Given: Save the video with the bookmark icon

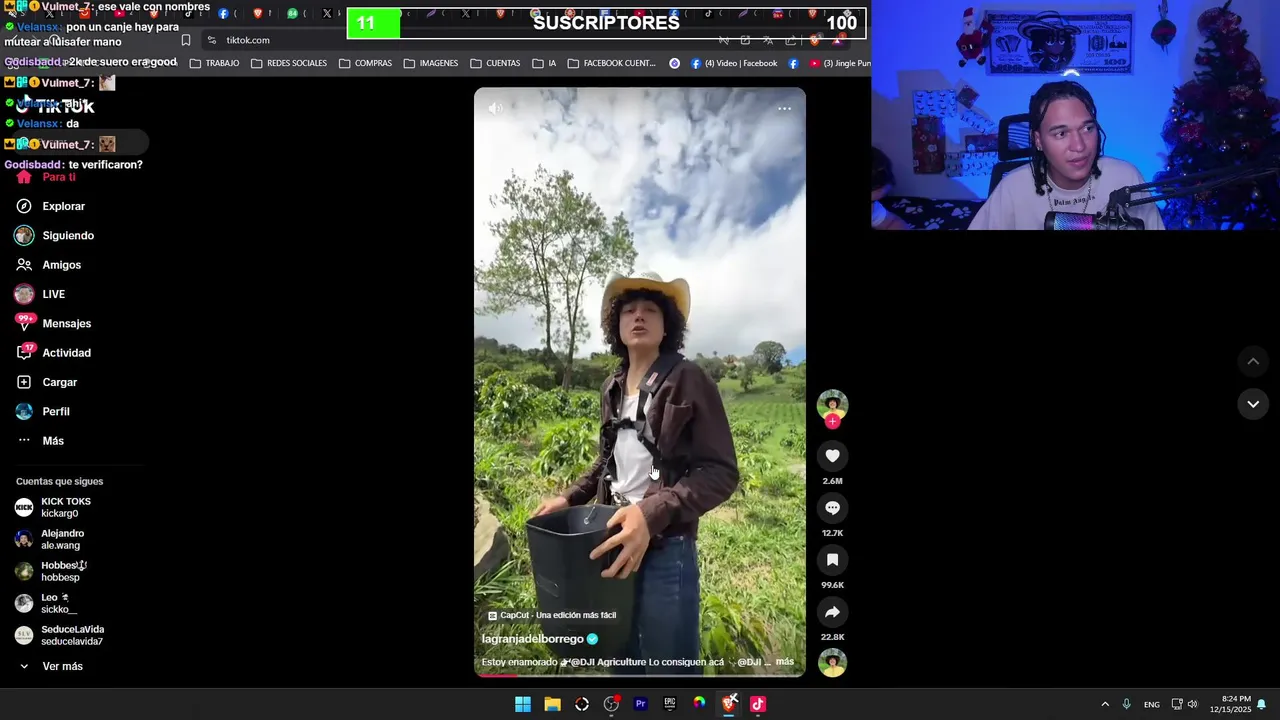Looking at the screenshot, I should click(x=832, y=560).
